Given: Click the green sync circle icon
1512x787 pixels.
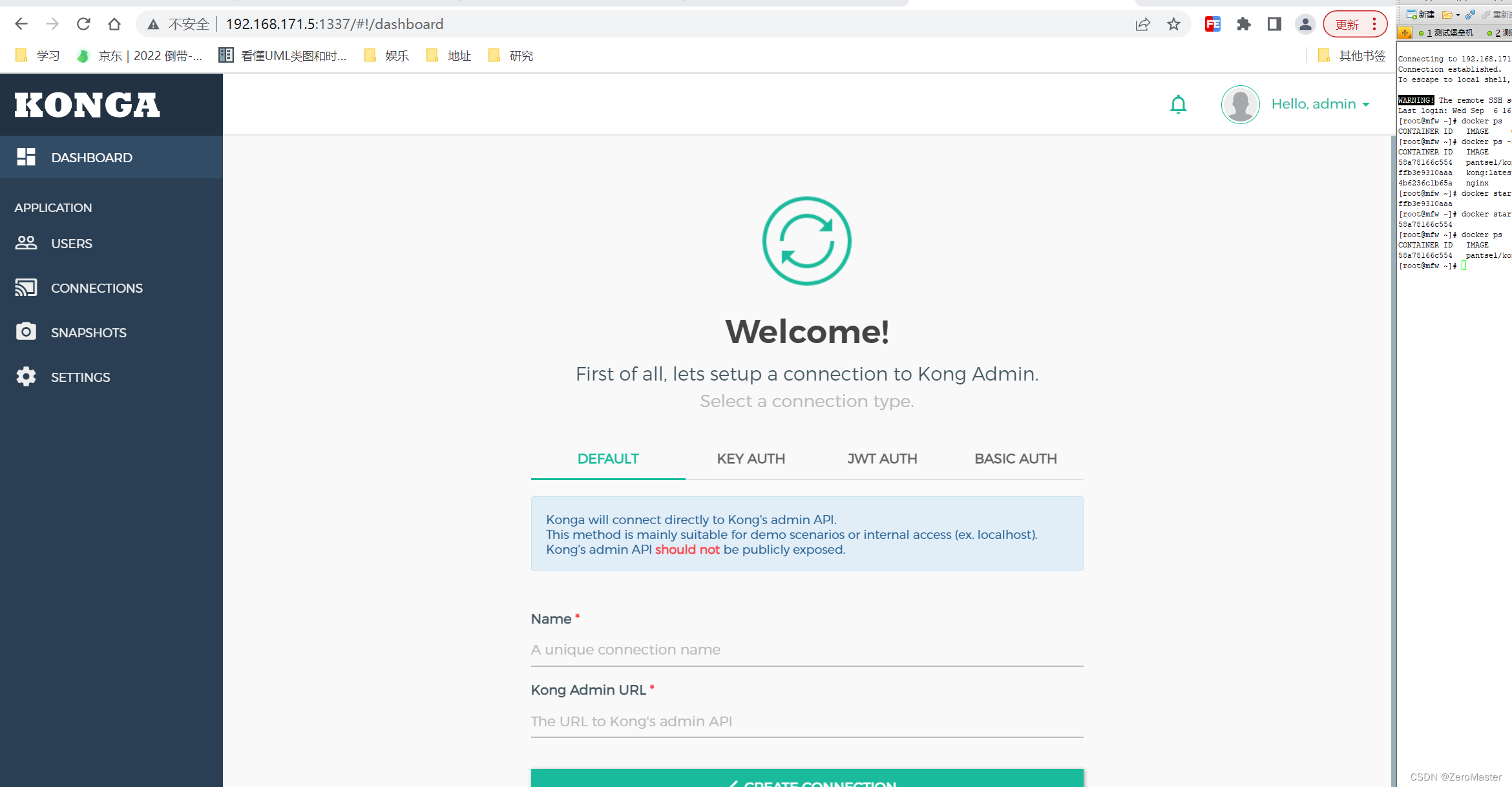Looking at the screenshot, I should pos(807,241).
